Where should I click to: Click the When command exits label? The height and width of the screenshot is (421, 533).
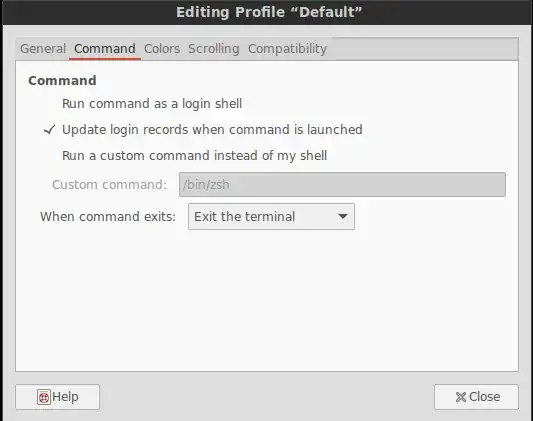(x=108, y=216)
